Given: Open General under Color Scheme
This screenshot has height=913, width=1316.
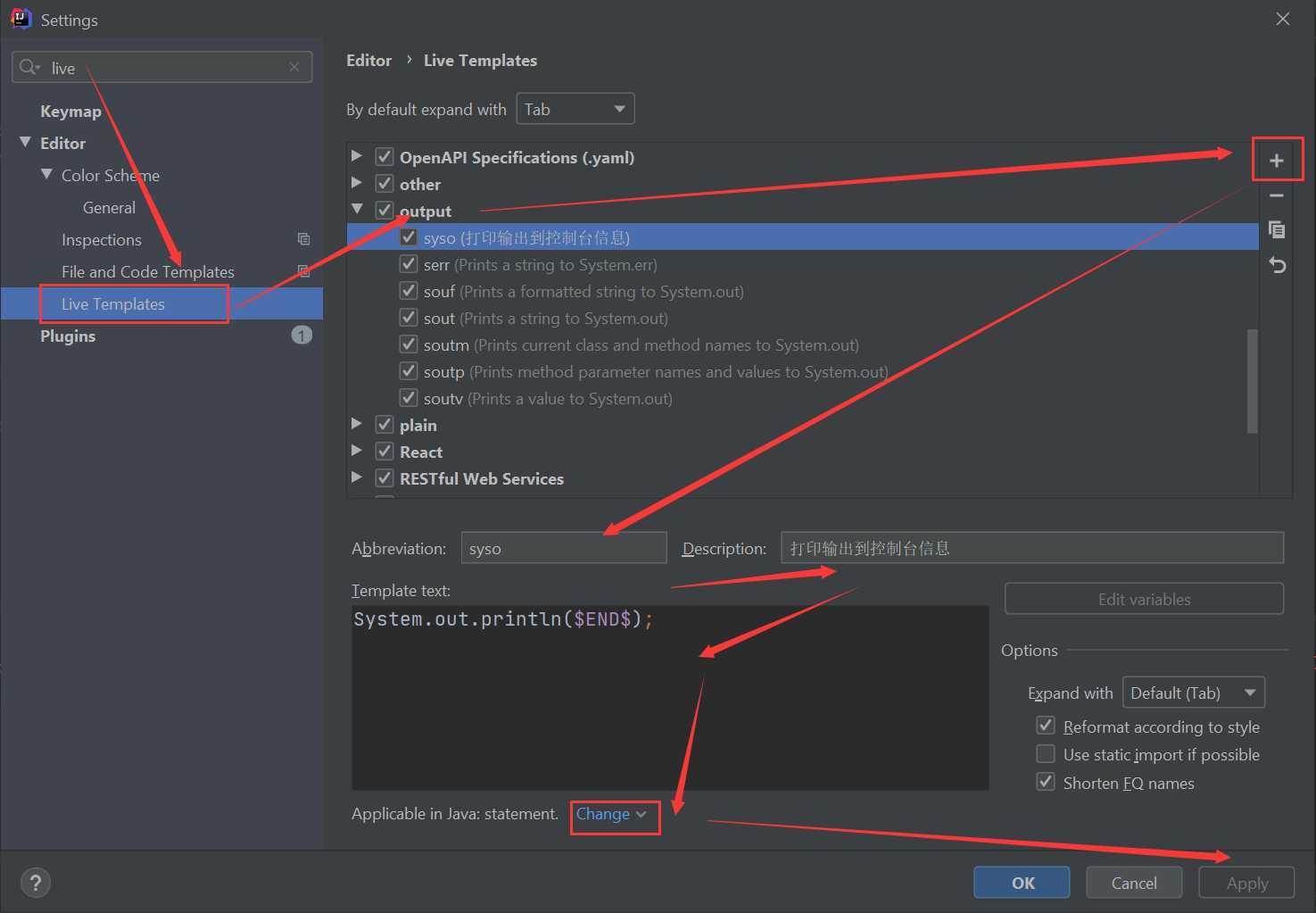Looking at the screenshot, I should click(109, 207).
